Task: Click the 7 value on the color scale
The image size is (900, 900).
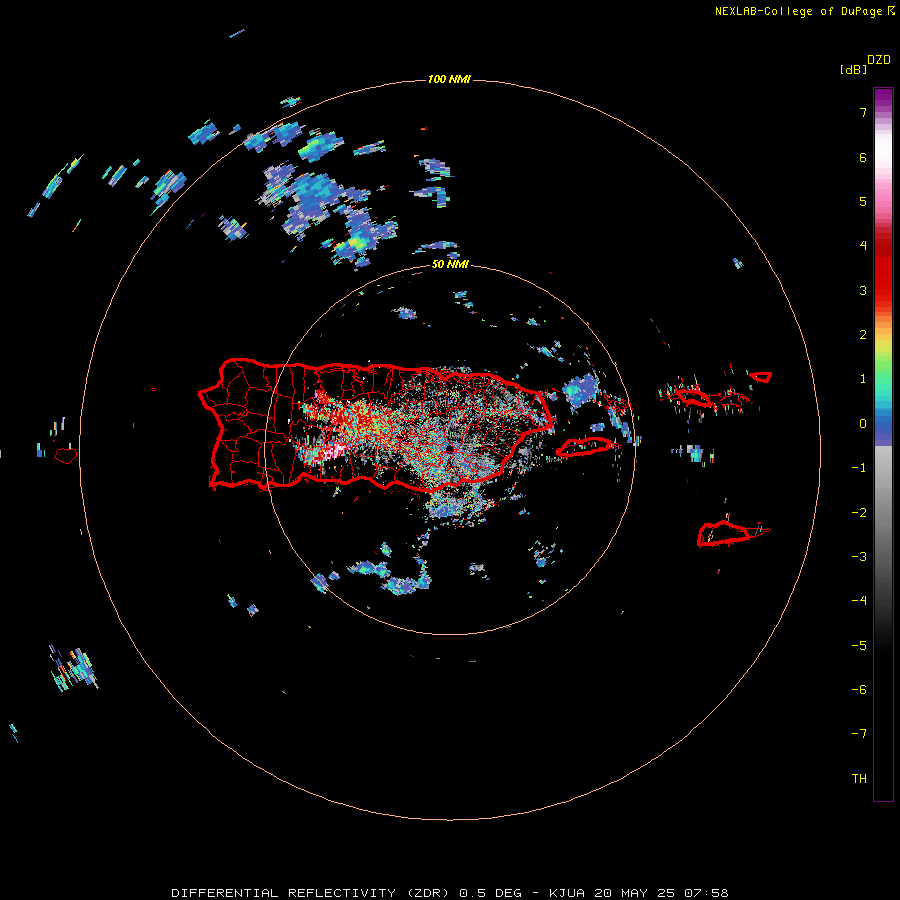Action: coord(863,112)
